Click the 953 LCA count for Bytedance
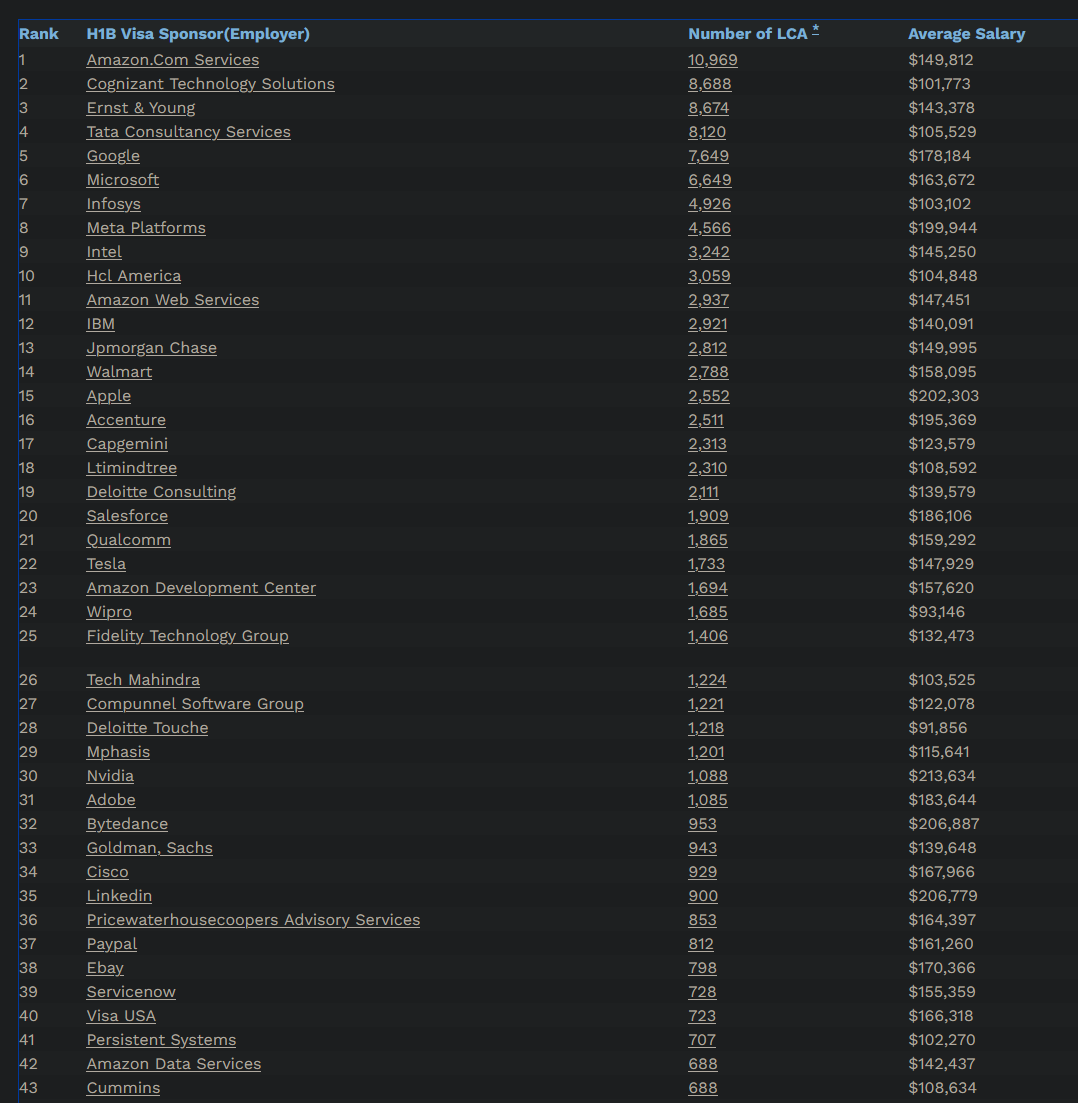This screenshot has width=1078, height=1103. point(702,824)
